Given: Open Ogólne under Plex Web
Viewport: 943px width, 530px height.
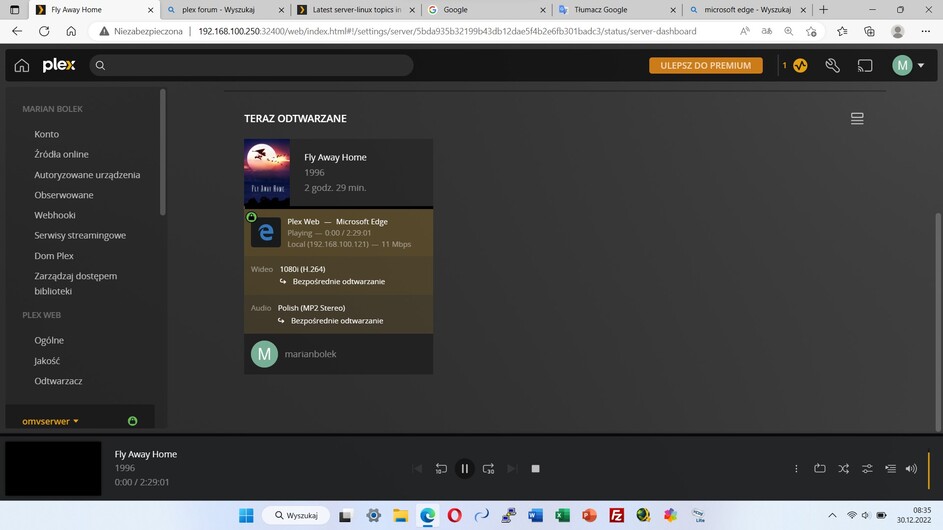Looking at the screenshot, I should pos(49,340).
